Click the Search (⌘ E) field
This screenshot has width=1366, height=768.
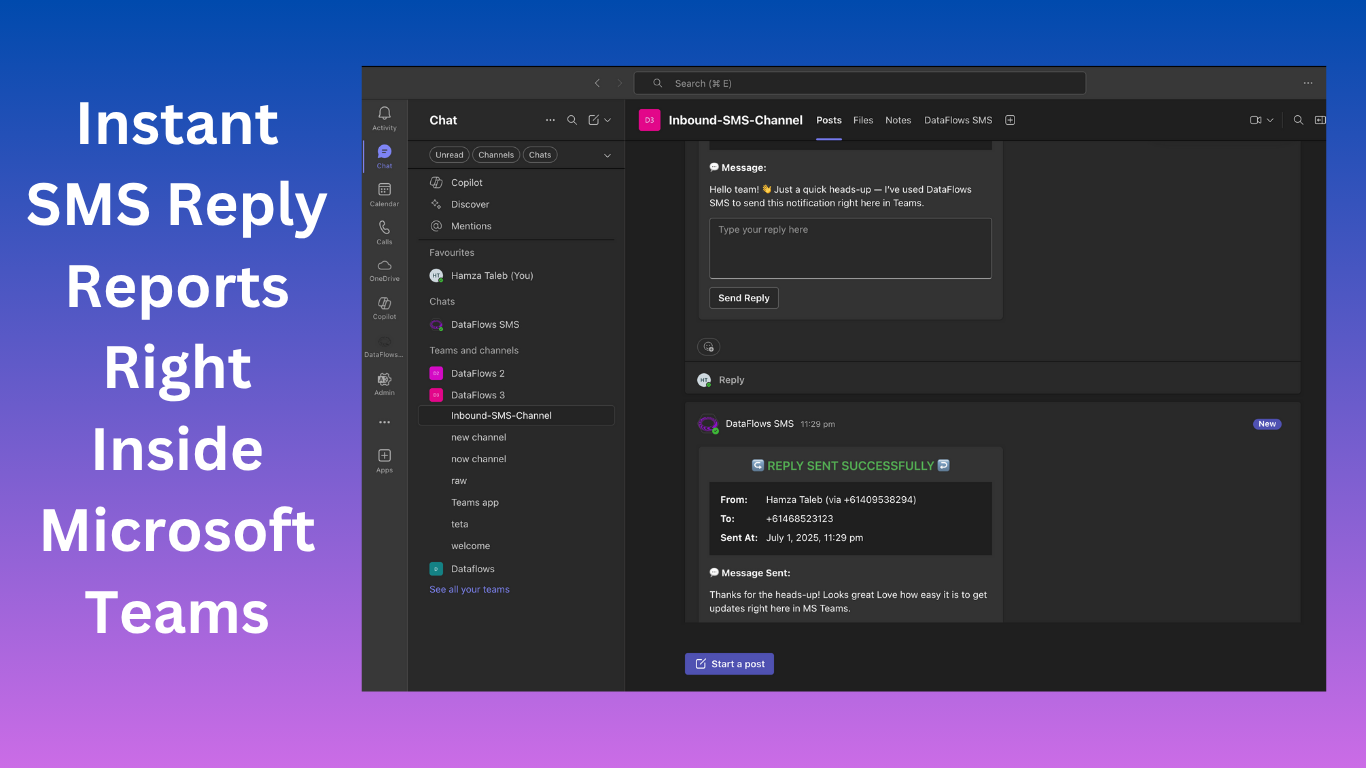pos(860,83)
